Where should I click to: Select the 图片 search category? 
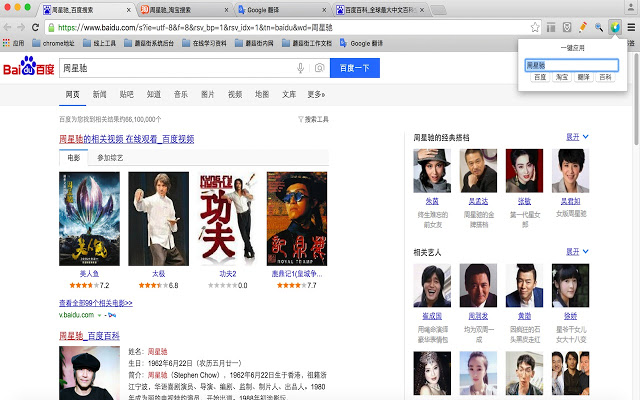[208, 94]
